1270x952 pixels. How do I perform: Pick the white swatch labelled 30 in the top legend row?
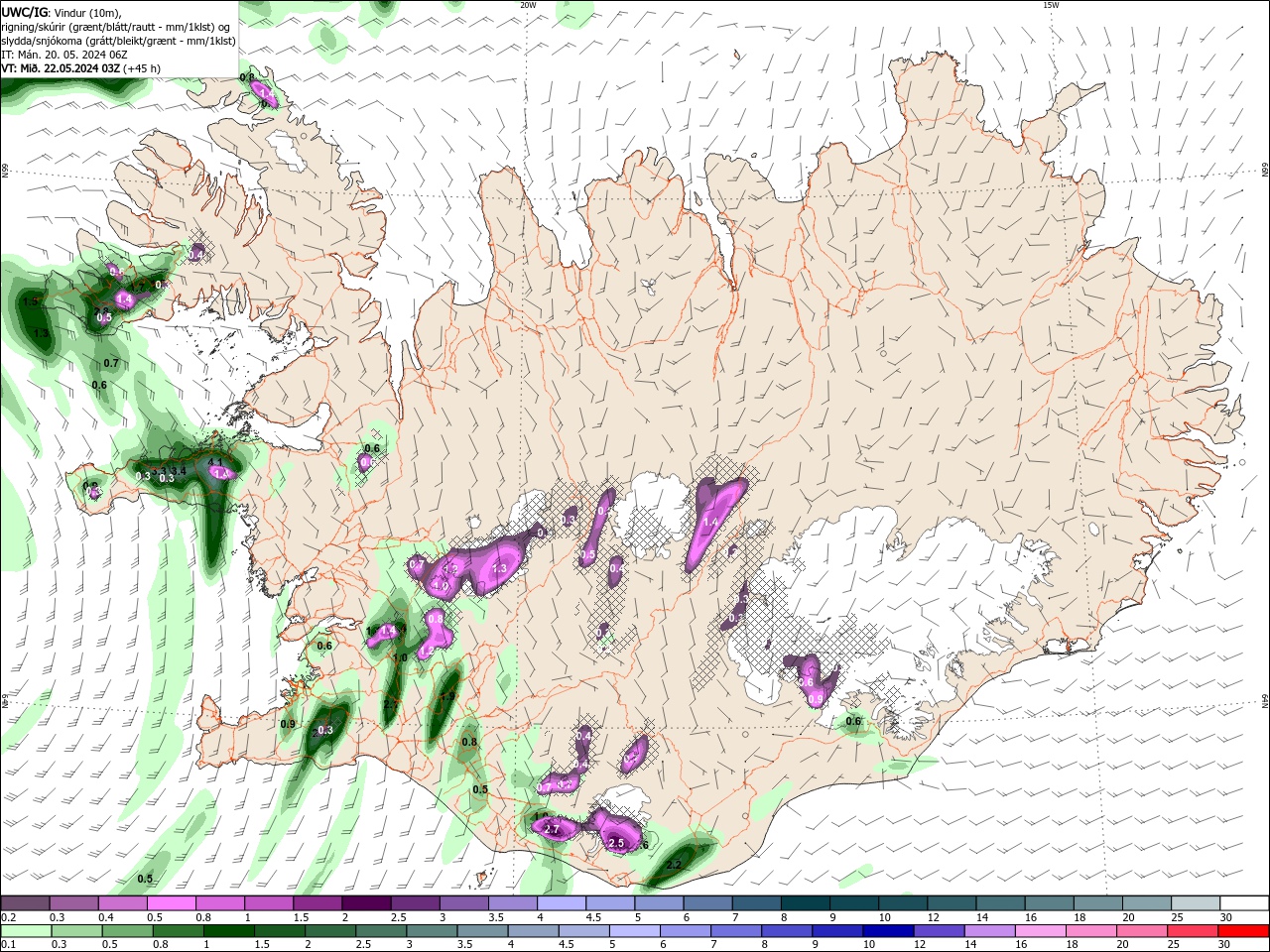(1244, 903)
